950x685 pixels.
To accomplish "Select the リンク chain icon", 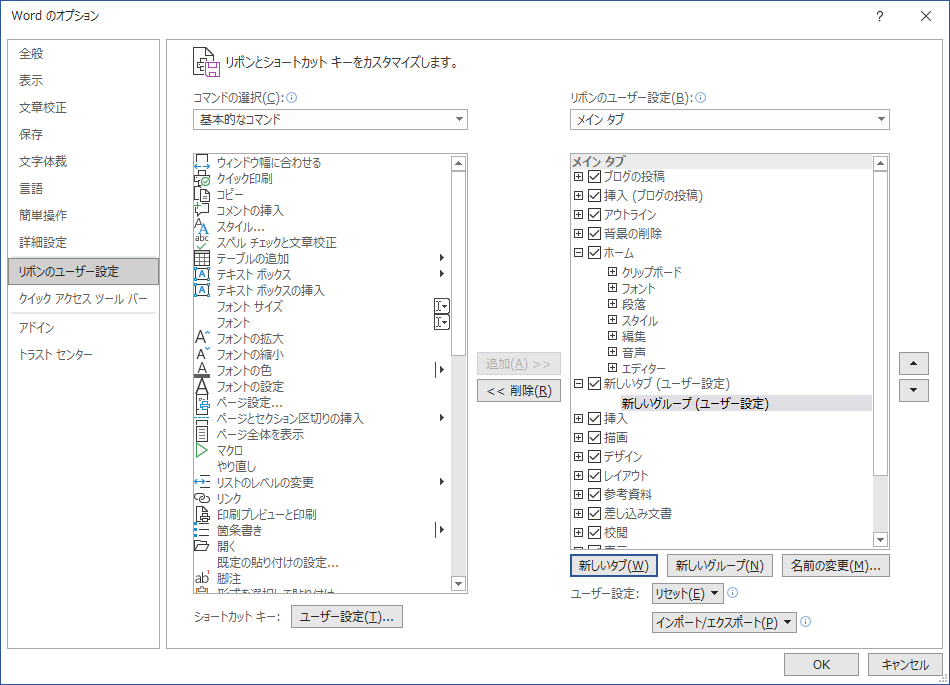I will click(202, 498).
